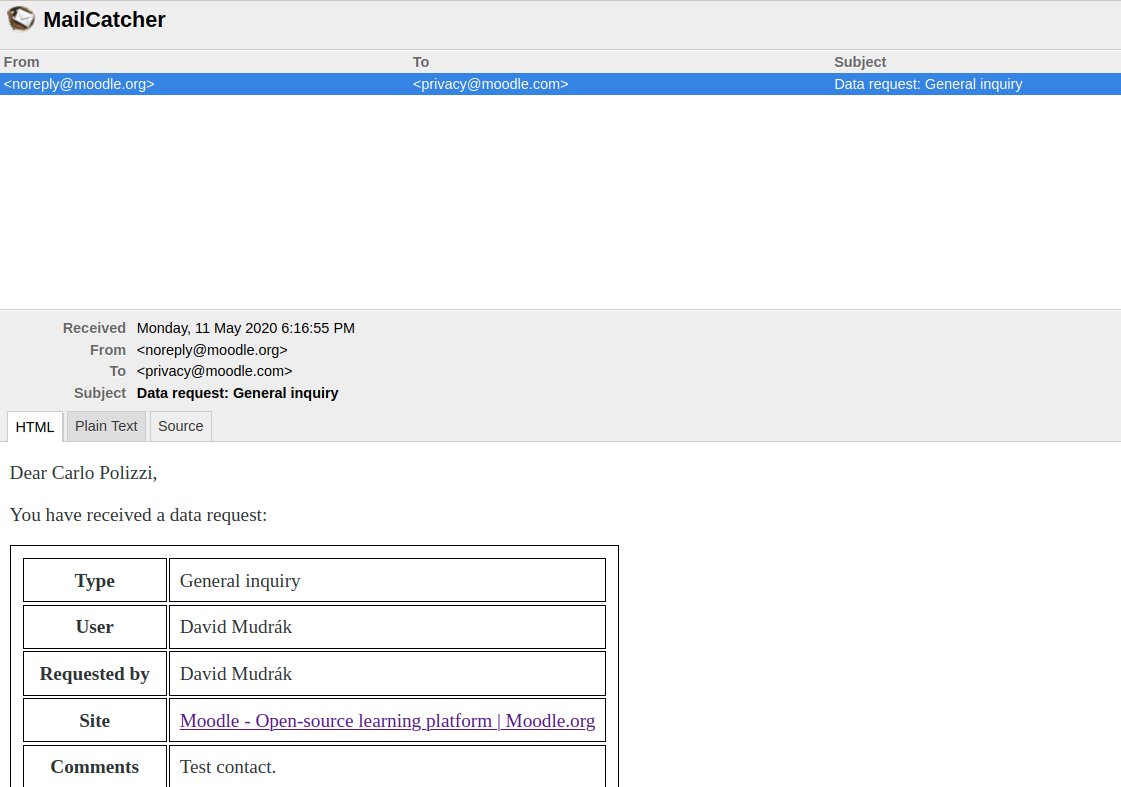Click the User value 'David Mudrák'
The width and height of the screenshot is (1121, 787).
click(387, 627)
